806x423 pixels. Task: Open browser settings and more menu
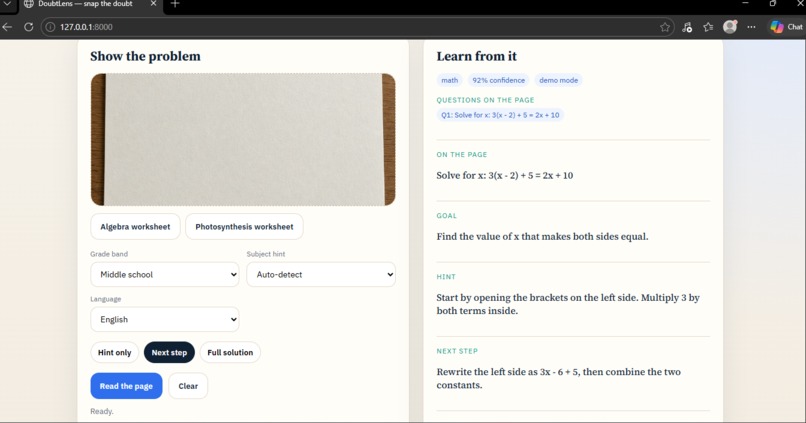click(x=752, y=27)
